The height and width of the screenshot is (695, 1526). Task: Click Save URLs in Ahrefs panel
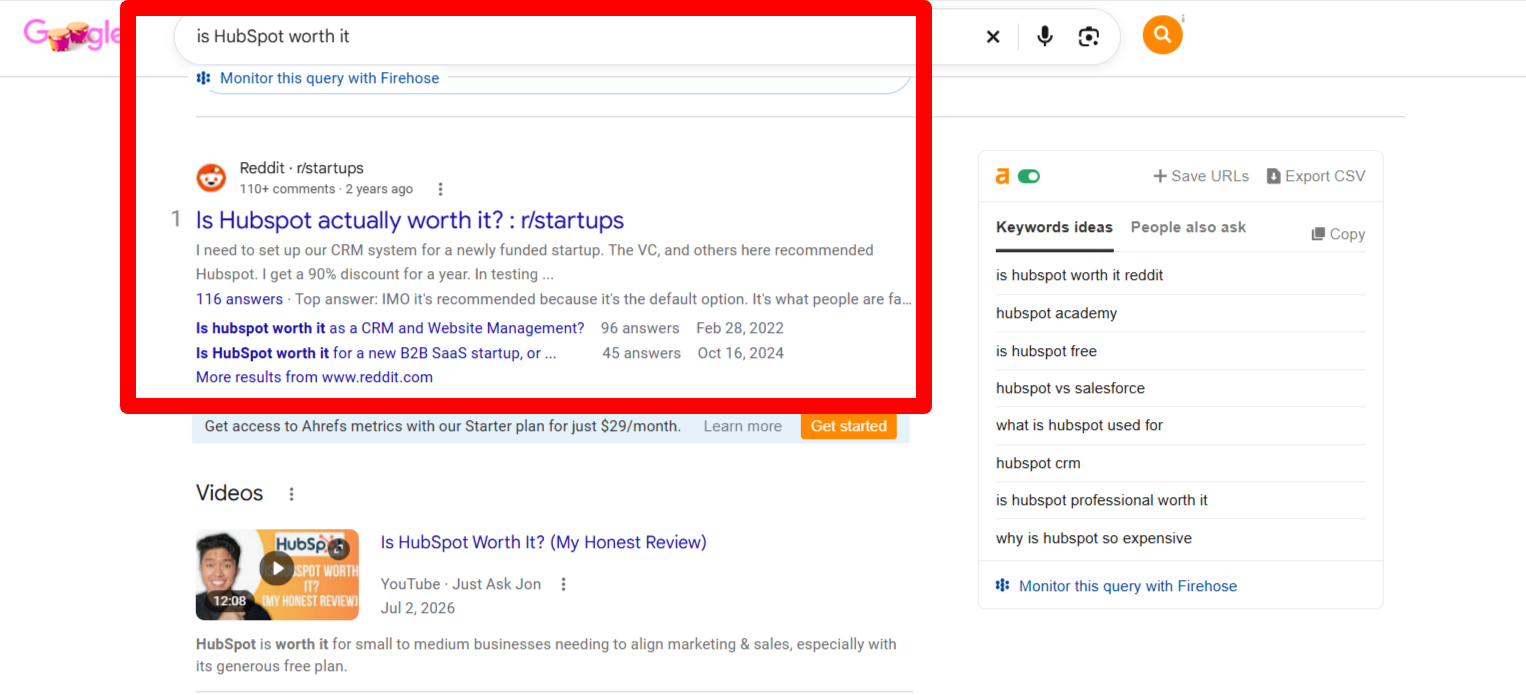[x=1201, y=176]
